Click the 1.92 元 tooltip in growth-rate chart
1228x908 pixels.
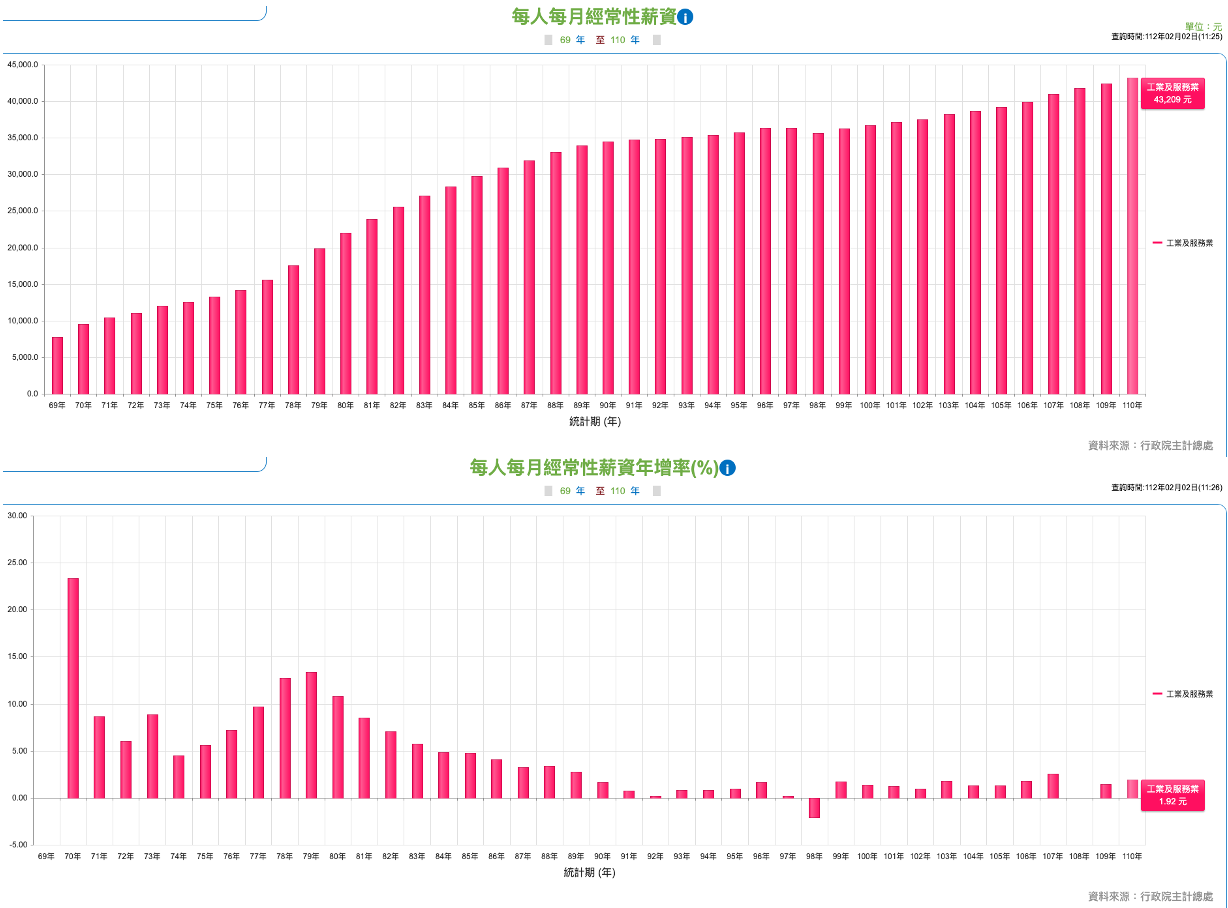(x=1172, y=795)
